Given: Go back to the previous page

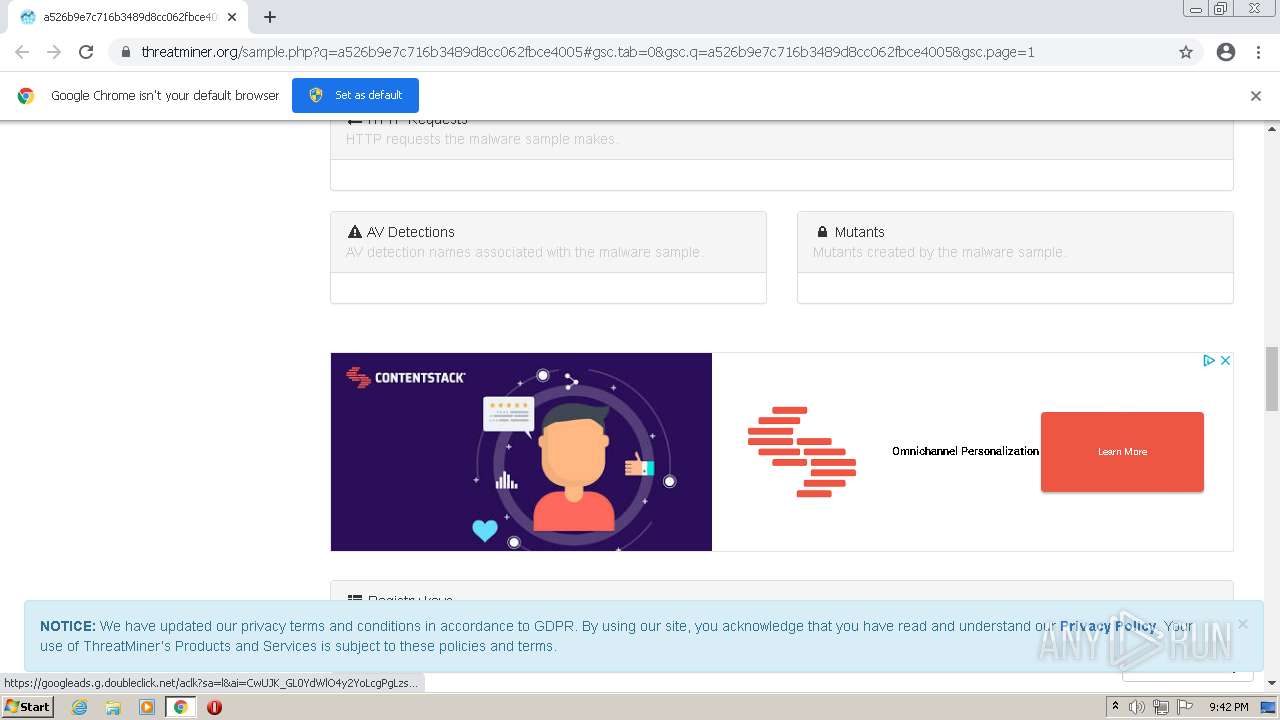Looking at the screenshot, I should (x=22, y=52).
